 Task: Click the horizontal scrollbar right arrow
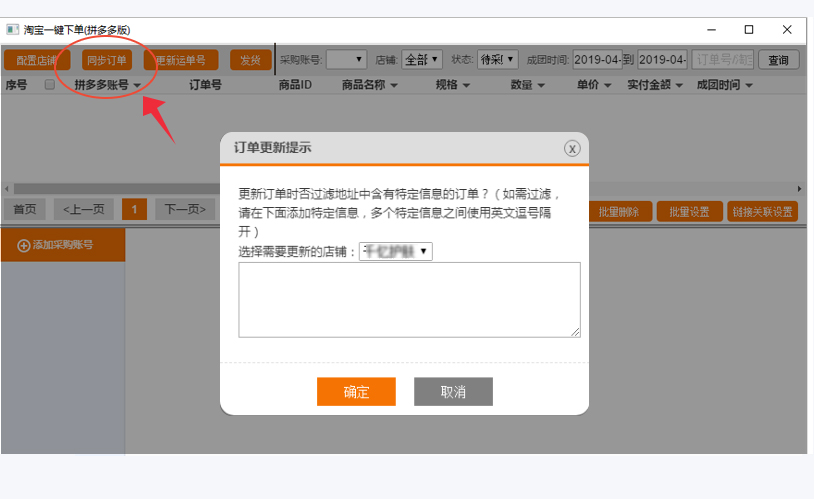coord(799,188)
